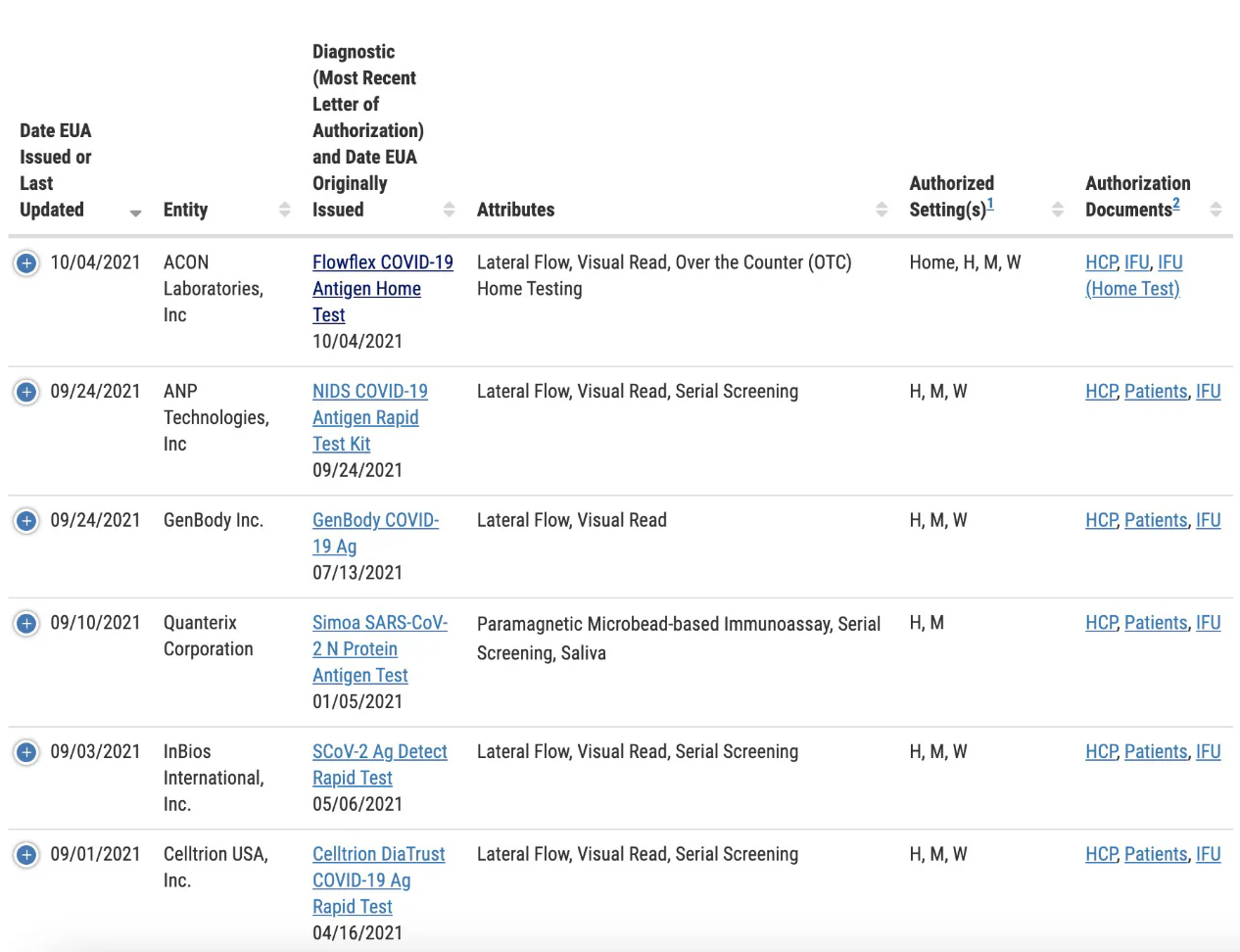1240x952 pixels.
Task: Open Flowflex COVID-19 Antigen Home Test link
Action: pyautogui.click(x=383, y=289)
